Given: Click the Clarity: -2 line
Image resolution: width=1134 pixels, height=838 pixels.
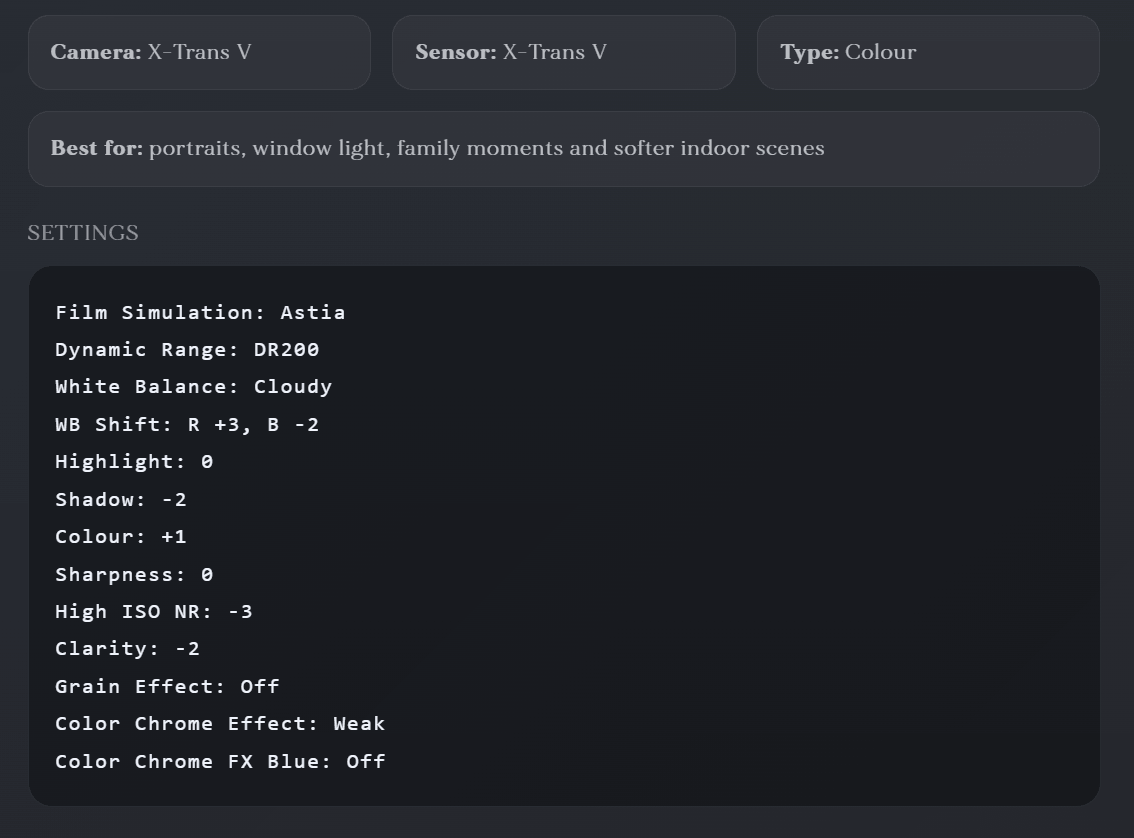Looking at the screenshot, I should click(127, 649).
